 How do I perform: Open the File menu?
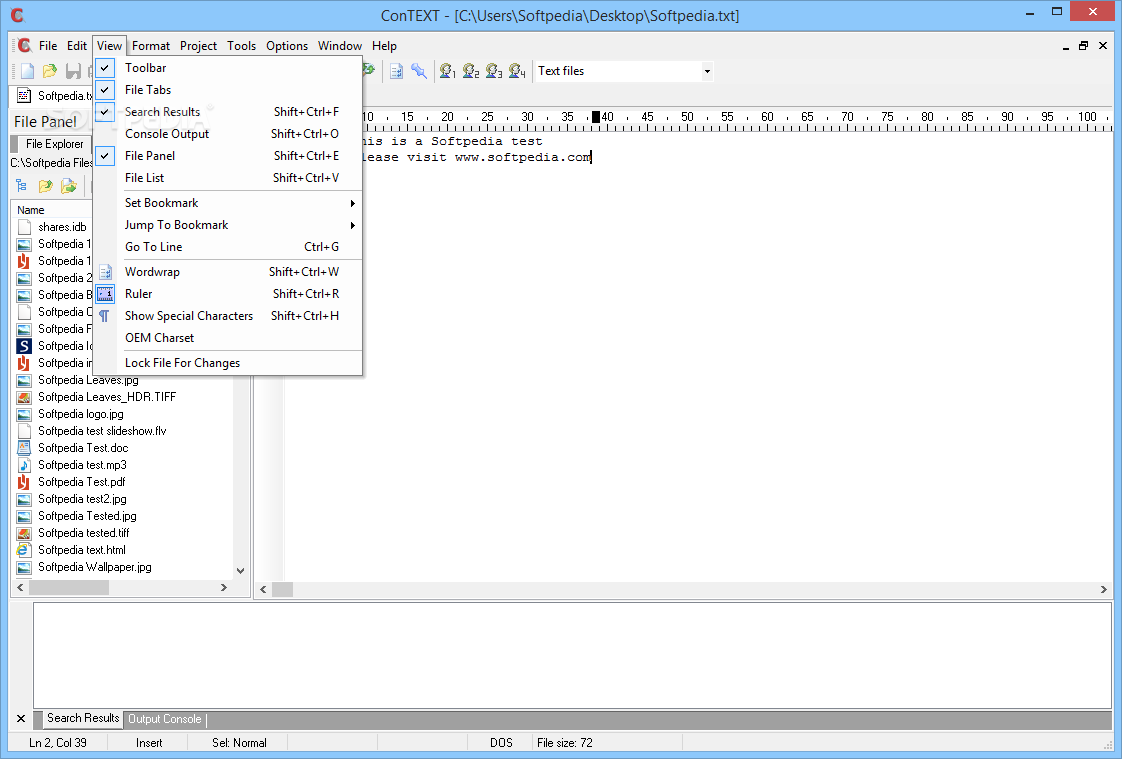(x=48, y=46)
